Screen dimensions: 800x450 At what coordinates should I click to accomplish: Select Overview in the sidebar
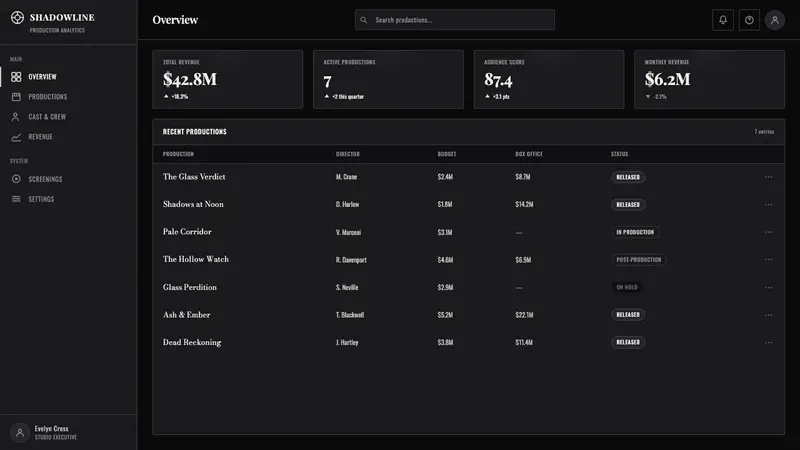click(x=69, y=77)
